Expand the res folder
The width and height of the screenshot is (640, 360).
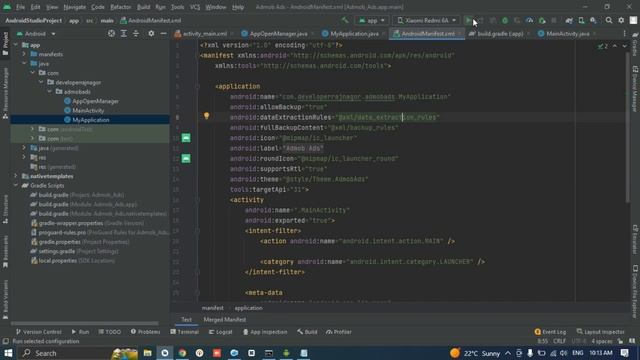click(x=24, y=157)
